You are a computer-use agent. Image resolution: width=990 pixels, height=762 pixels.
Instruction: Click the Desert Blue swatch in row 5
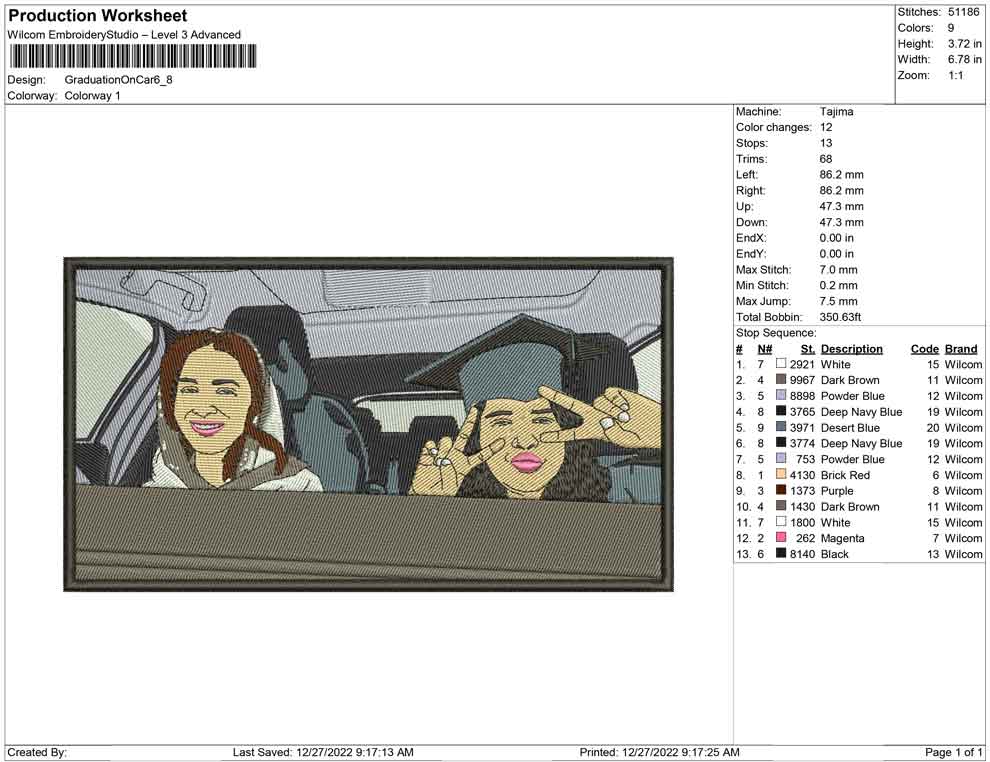[x=781, y=427]
